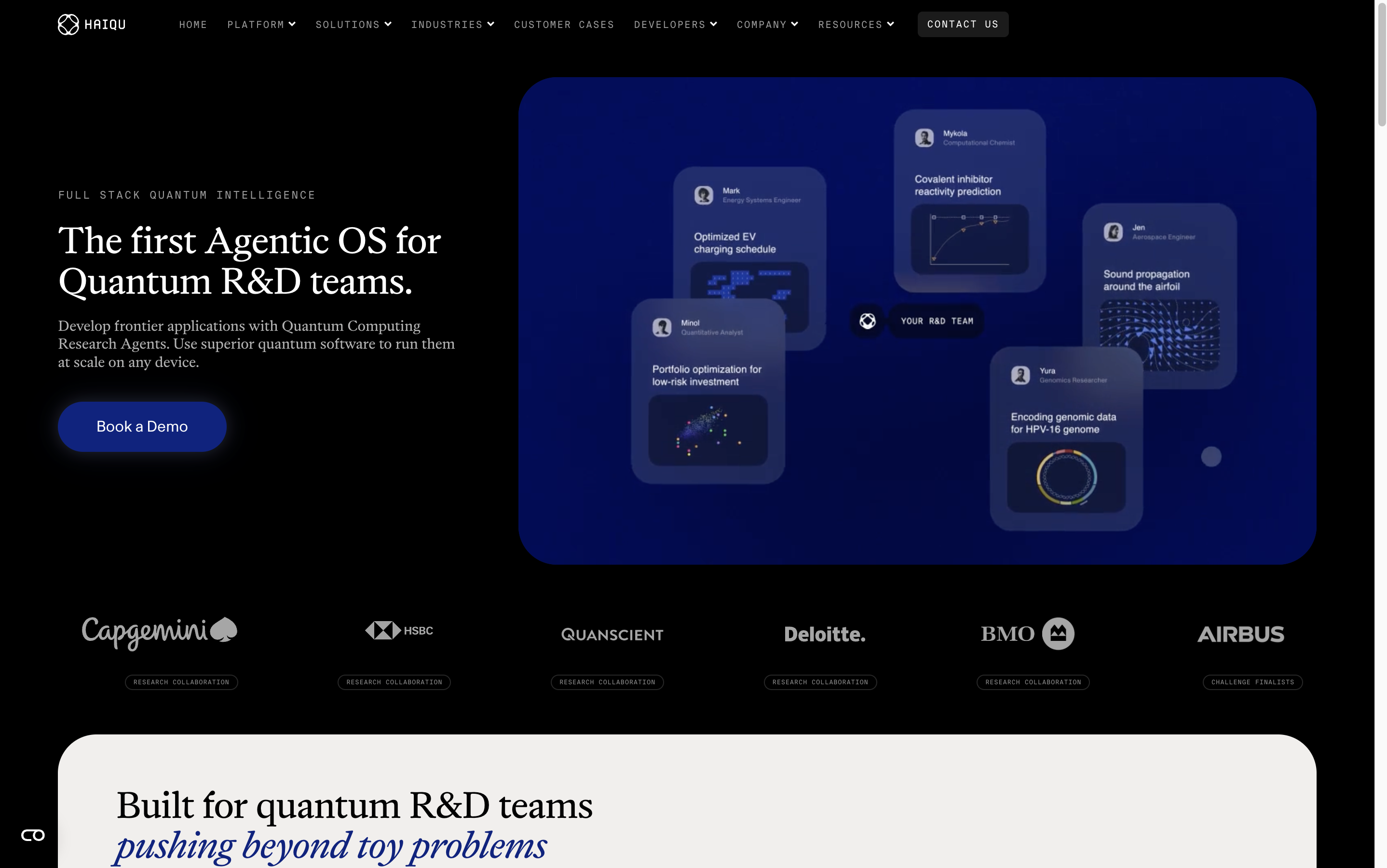Click the Haiqu emblem beside YOUR R&D TEAM
This screenshot has width=1387, height=868.
click(868, 321)
